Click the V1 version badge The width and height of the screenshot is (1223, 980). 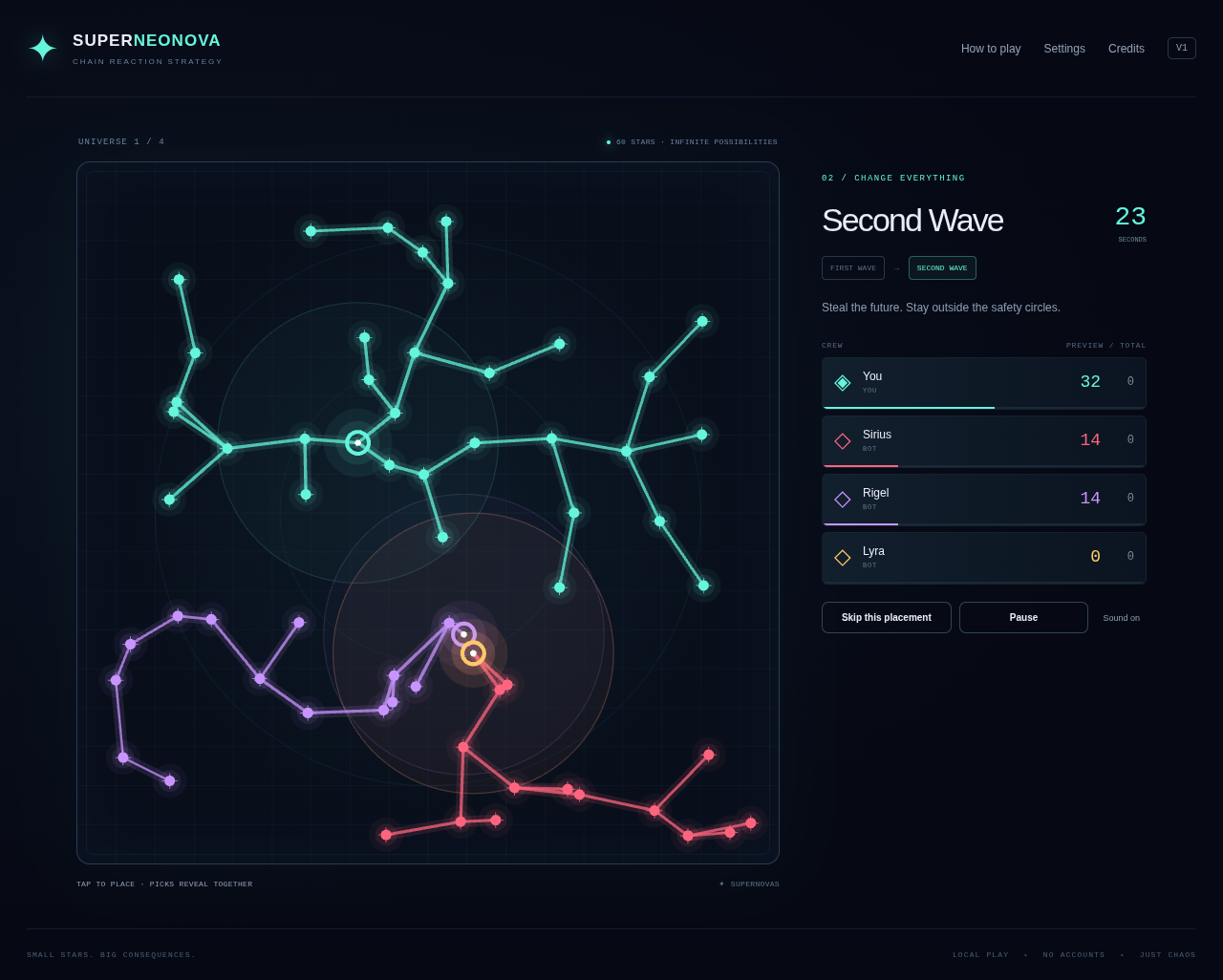[x=1182, y=48]
